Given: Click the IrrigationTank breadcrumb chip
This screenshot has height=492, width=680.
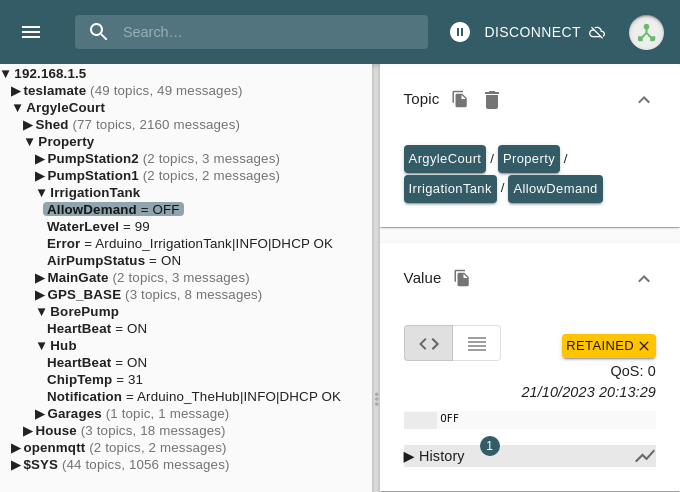Looking at the screenshot, I should [x=450, y=189].
